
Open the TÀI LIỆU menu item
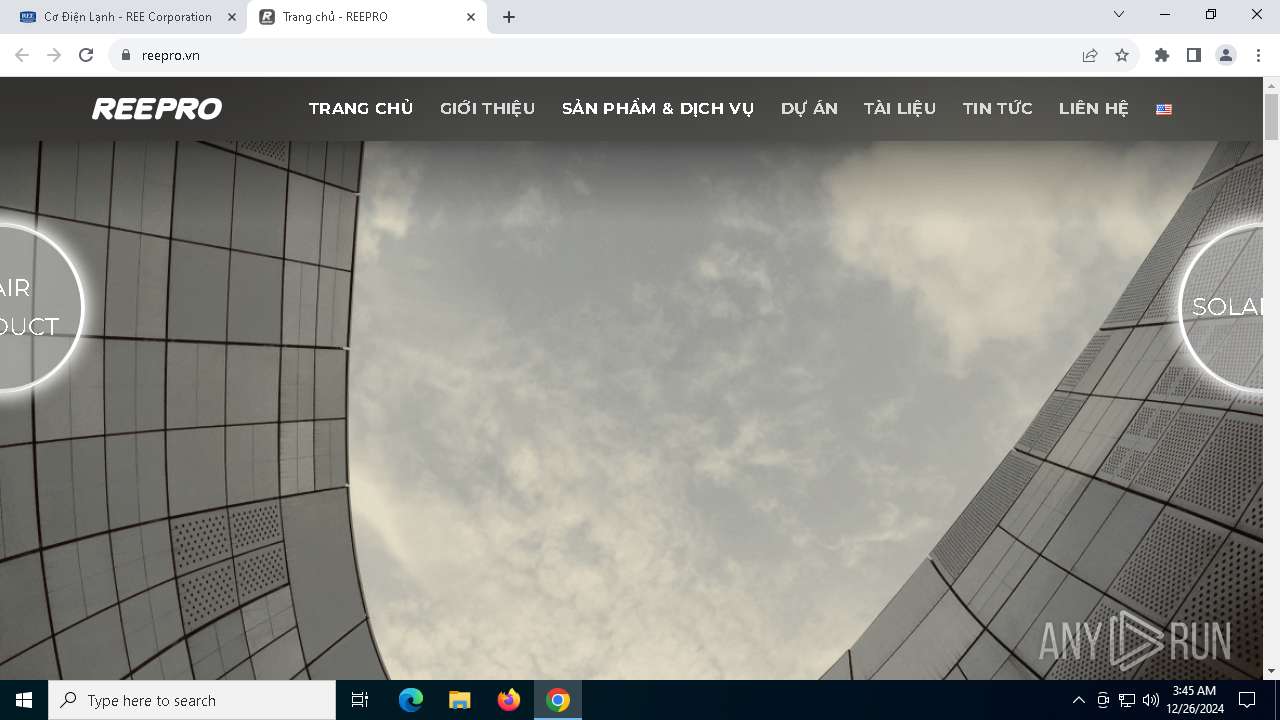coord(900,109)
